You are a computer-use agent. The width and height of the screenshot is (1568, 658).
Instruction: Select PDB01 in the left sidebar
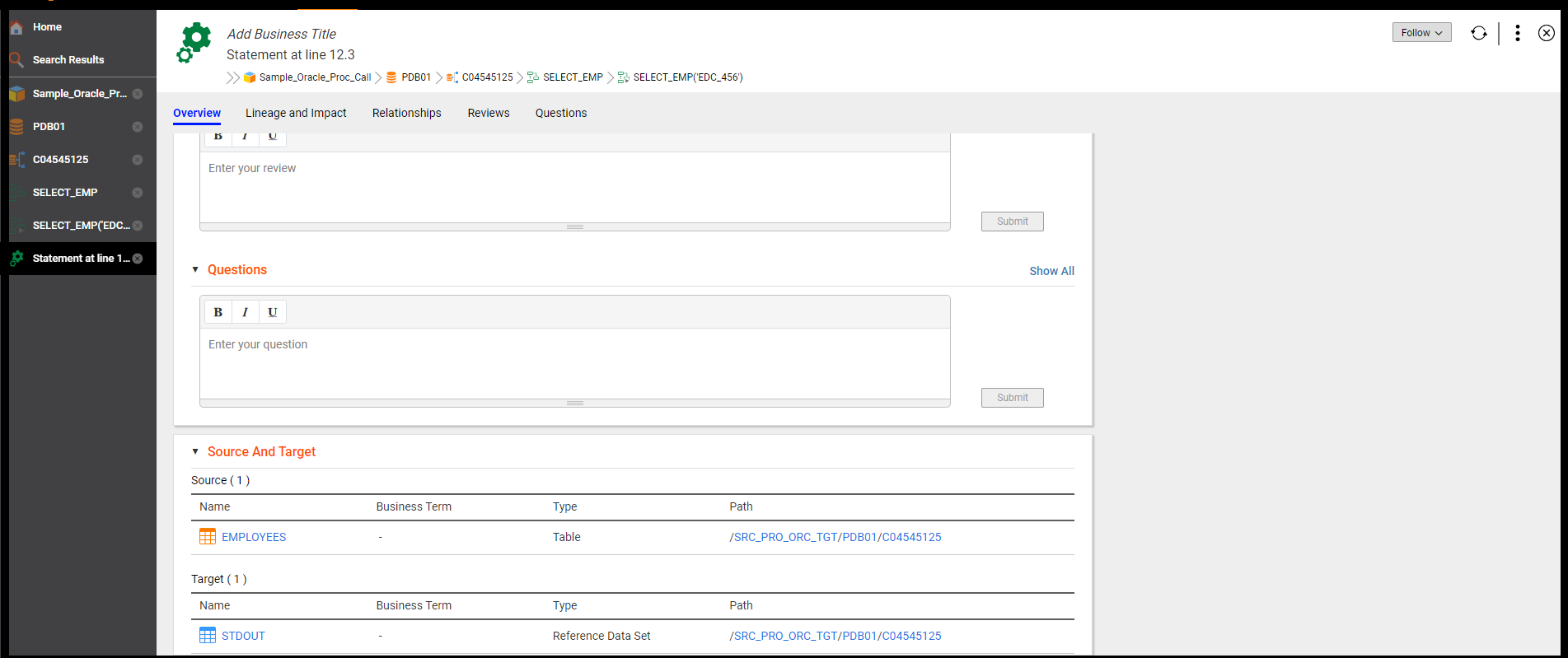click(x=49, y=127)
